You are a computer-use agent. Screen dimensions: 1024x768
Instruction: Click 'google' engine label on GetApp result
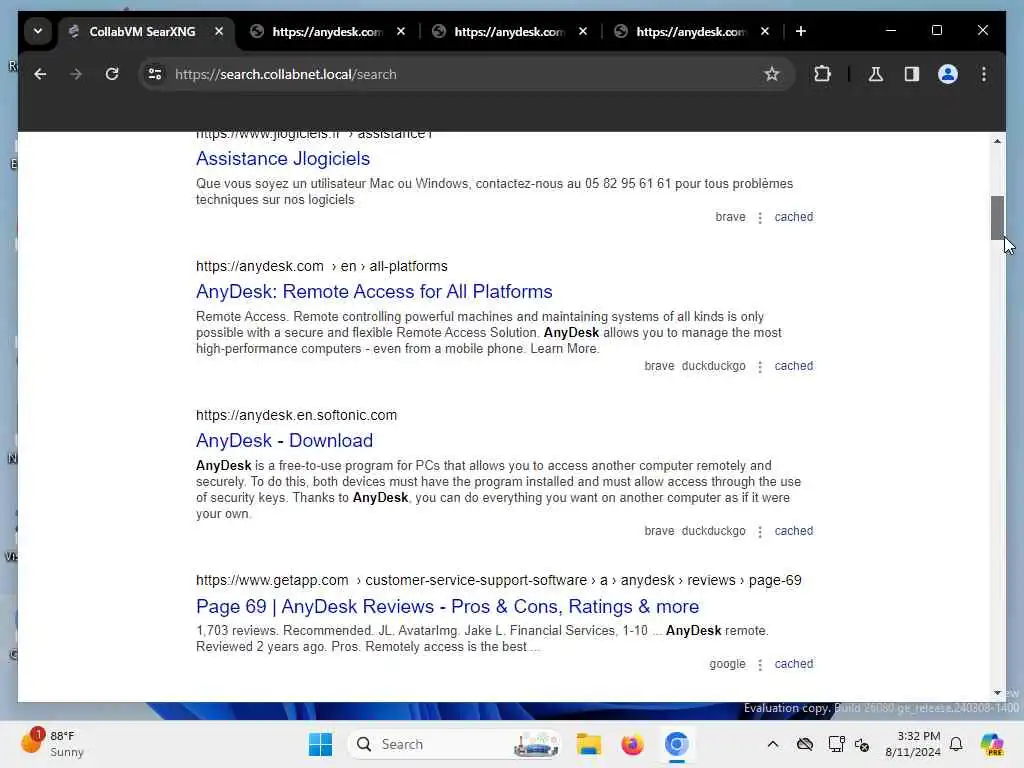[x=727, y=664]
